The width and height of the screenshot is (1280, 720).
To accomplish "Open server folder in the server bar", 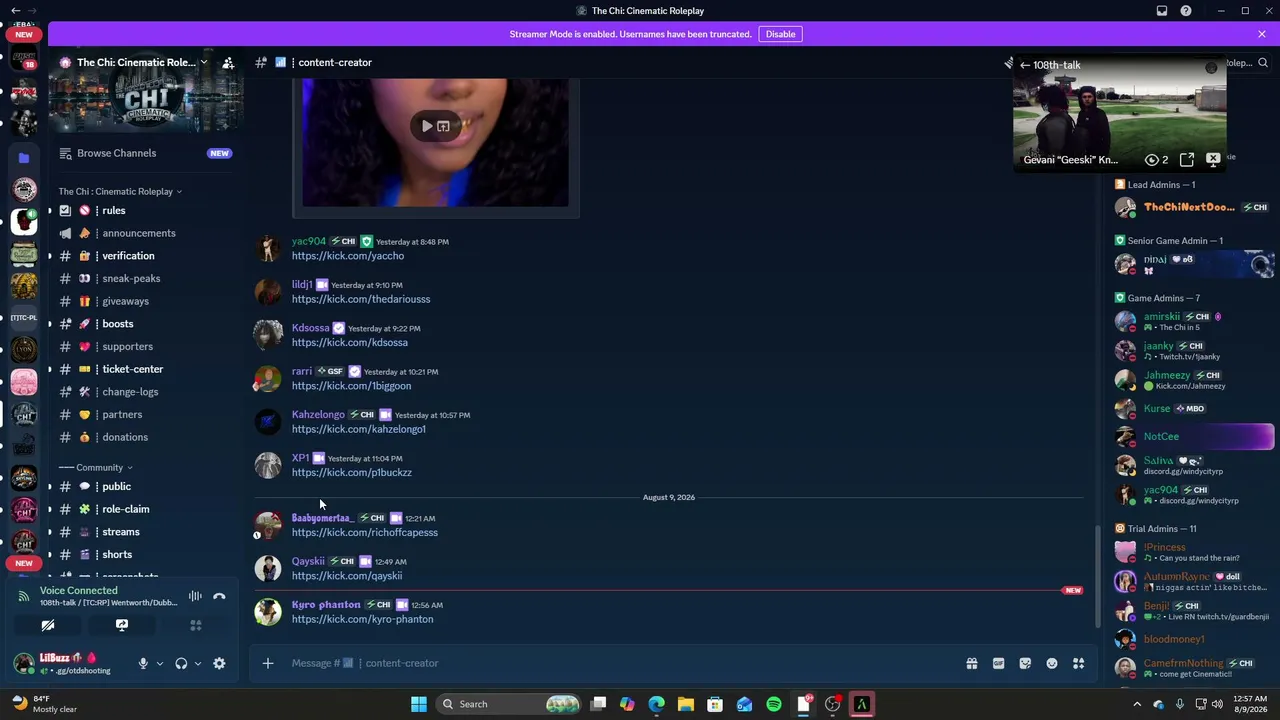I will point(24,158).
